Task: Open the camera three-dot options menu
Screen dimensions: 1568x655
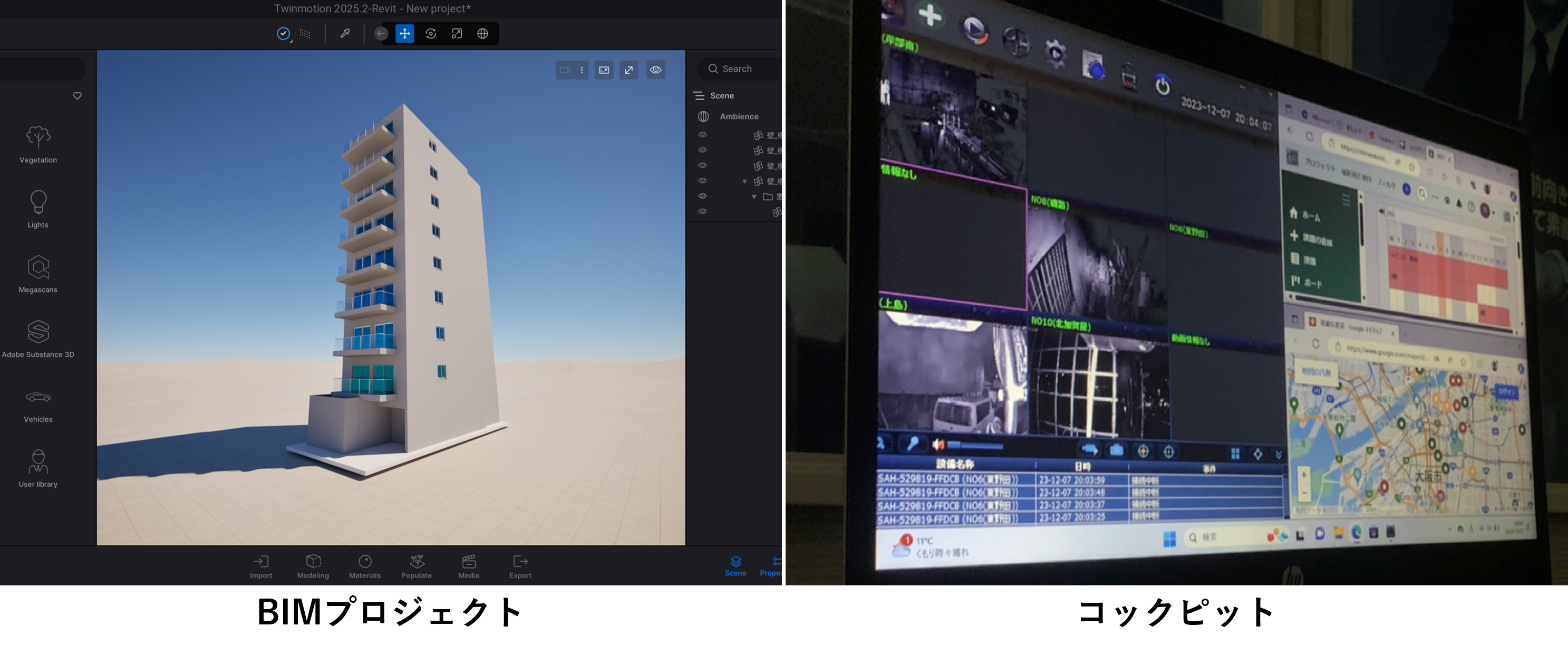Action: pos(582,70)
